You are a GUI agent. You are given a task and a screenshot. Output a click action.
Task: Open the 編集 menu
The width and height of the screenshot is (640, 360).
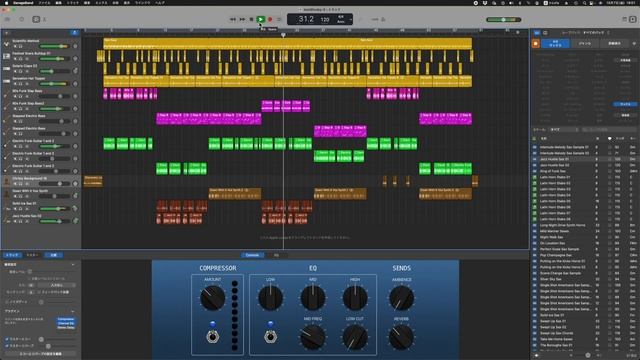58,2
